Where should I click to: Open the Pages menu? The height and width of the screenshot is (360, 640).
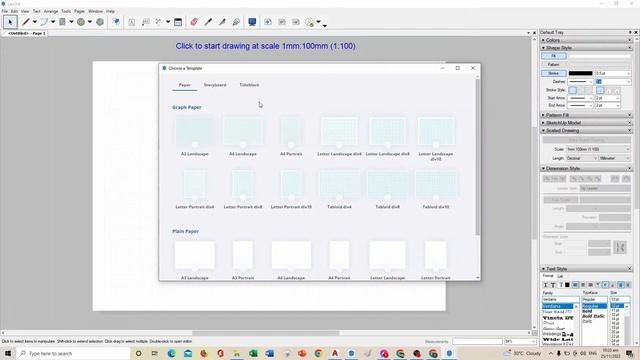coord(80,11)
